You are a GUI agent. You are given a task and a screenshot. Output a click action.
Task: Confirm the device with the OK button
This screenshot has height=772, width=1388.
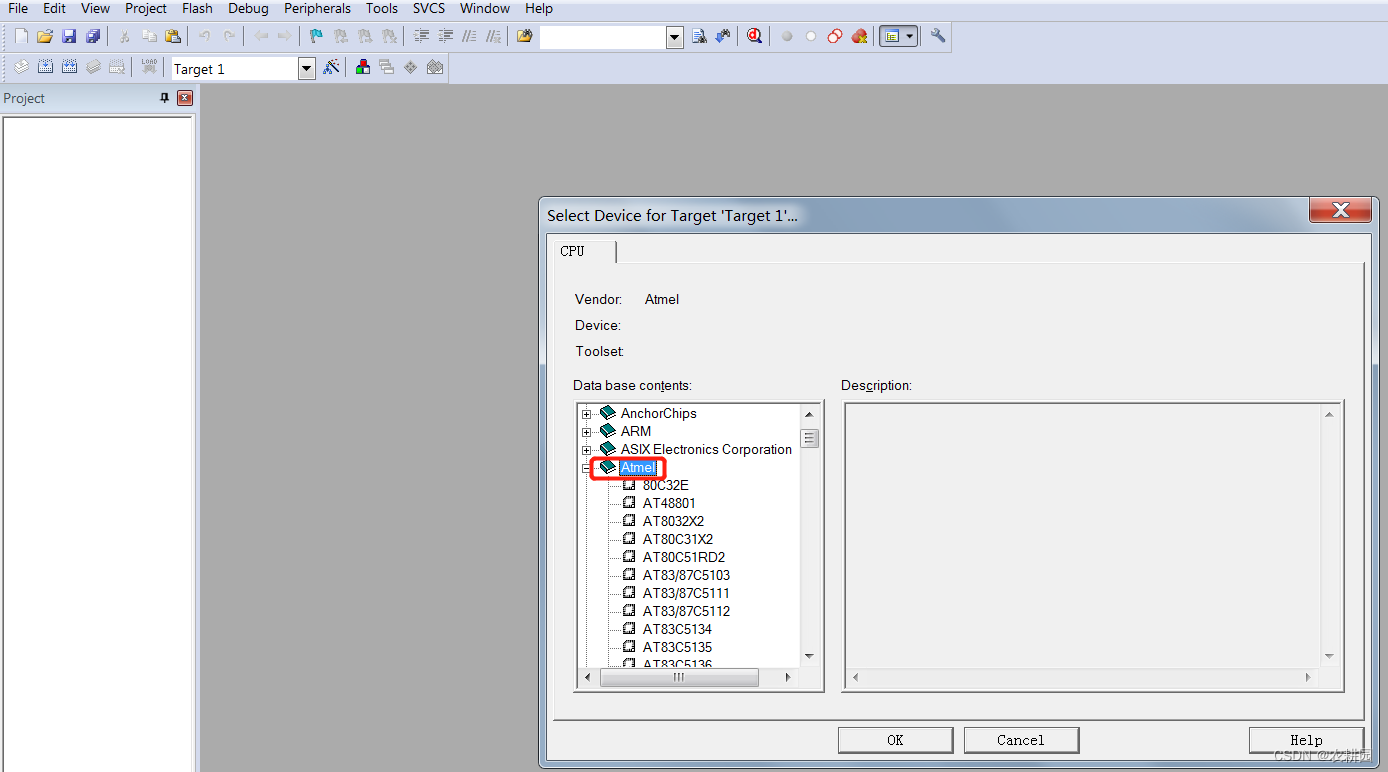click(x=895, y=740)
